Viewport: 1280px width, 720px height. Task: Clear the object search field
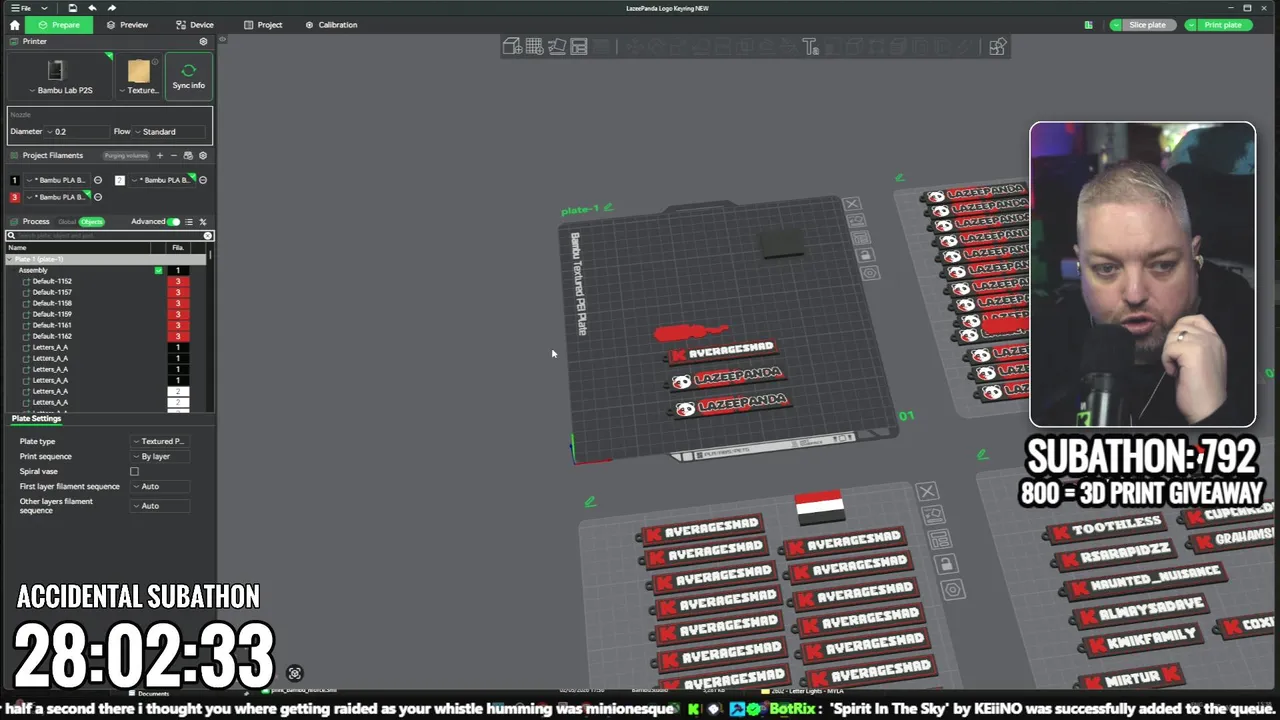click(208, 236)
